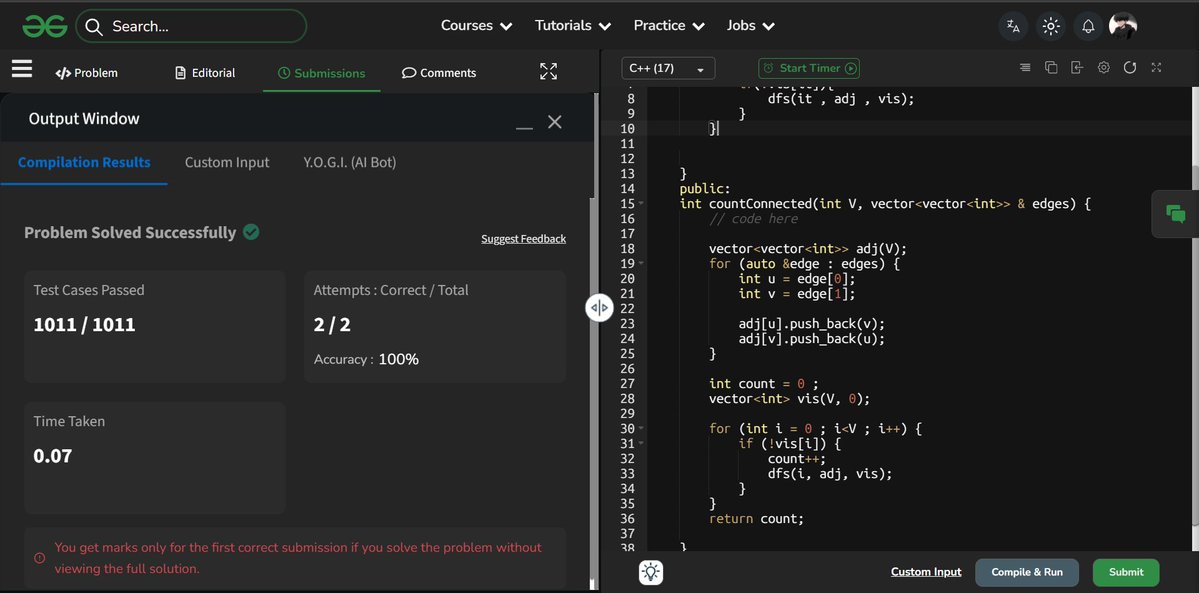Click the '0.07' time taken value
1199x593 pixels.
tap(53, 456)
